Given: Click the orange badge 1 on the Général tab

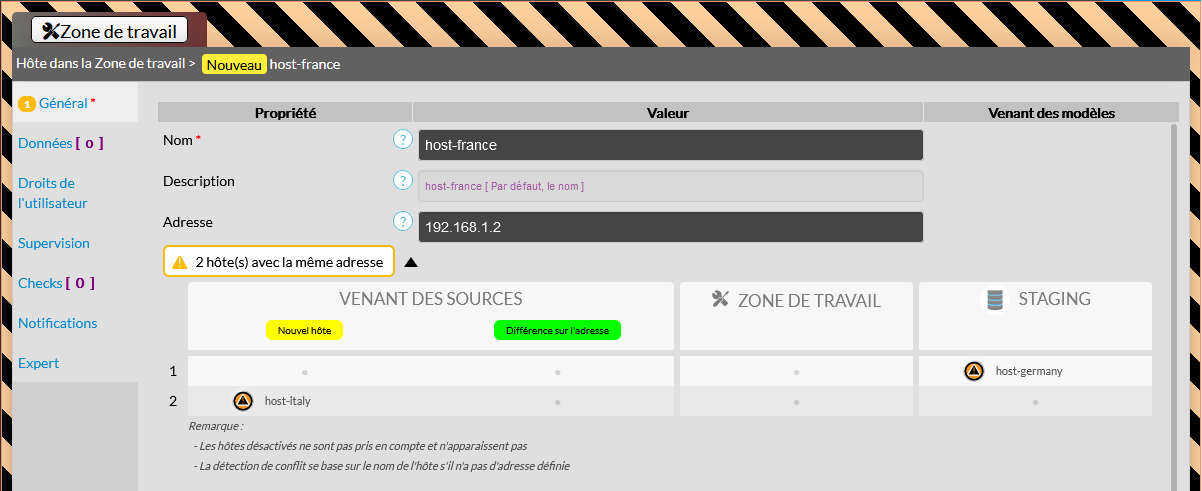Looking at the screenshot, I should [27, 103].
